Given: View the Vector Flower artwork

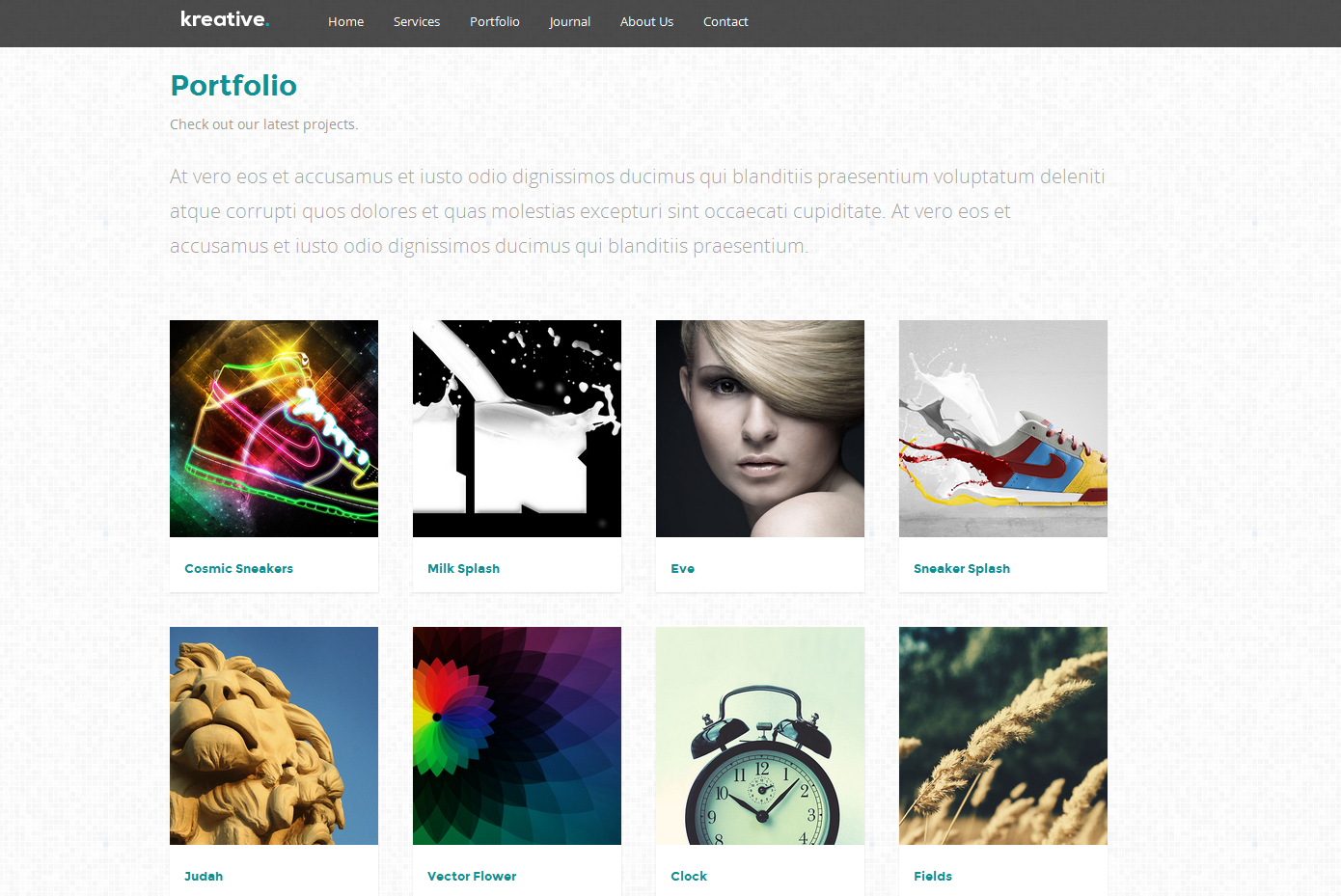Looking at the screenshot, I should [517, 736].
